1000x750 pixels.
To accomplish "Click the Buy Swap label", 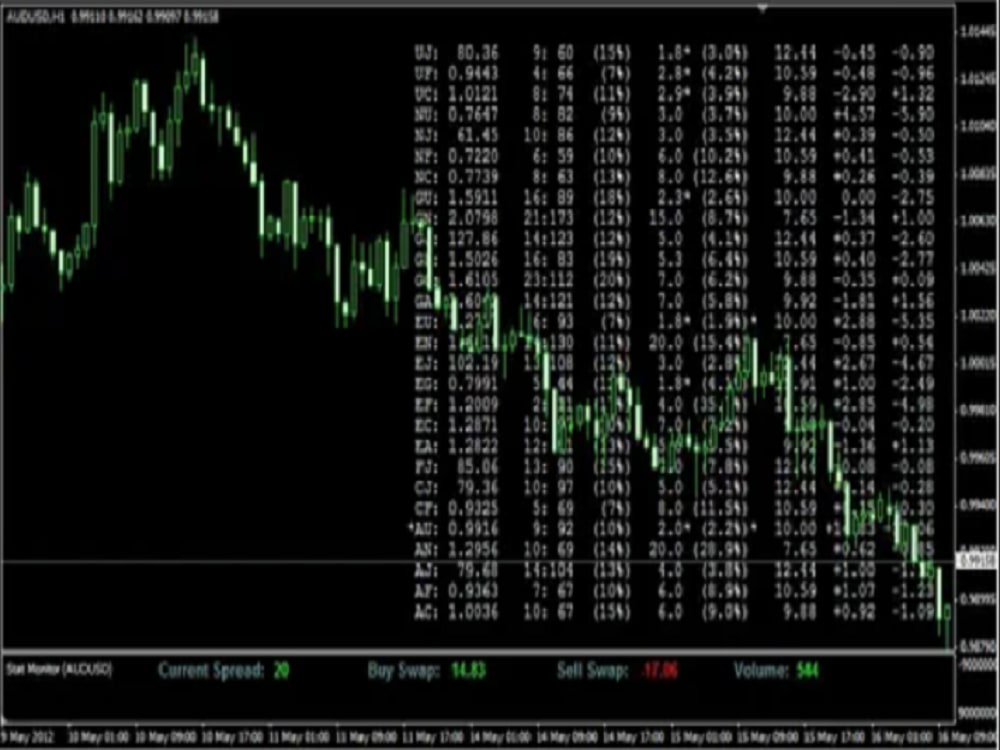I will [x=403, y=671].
